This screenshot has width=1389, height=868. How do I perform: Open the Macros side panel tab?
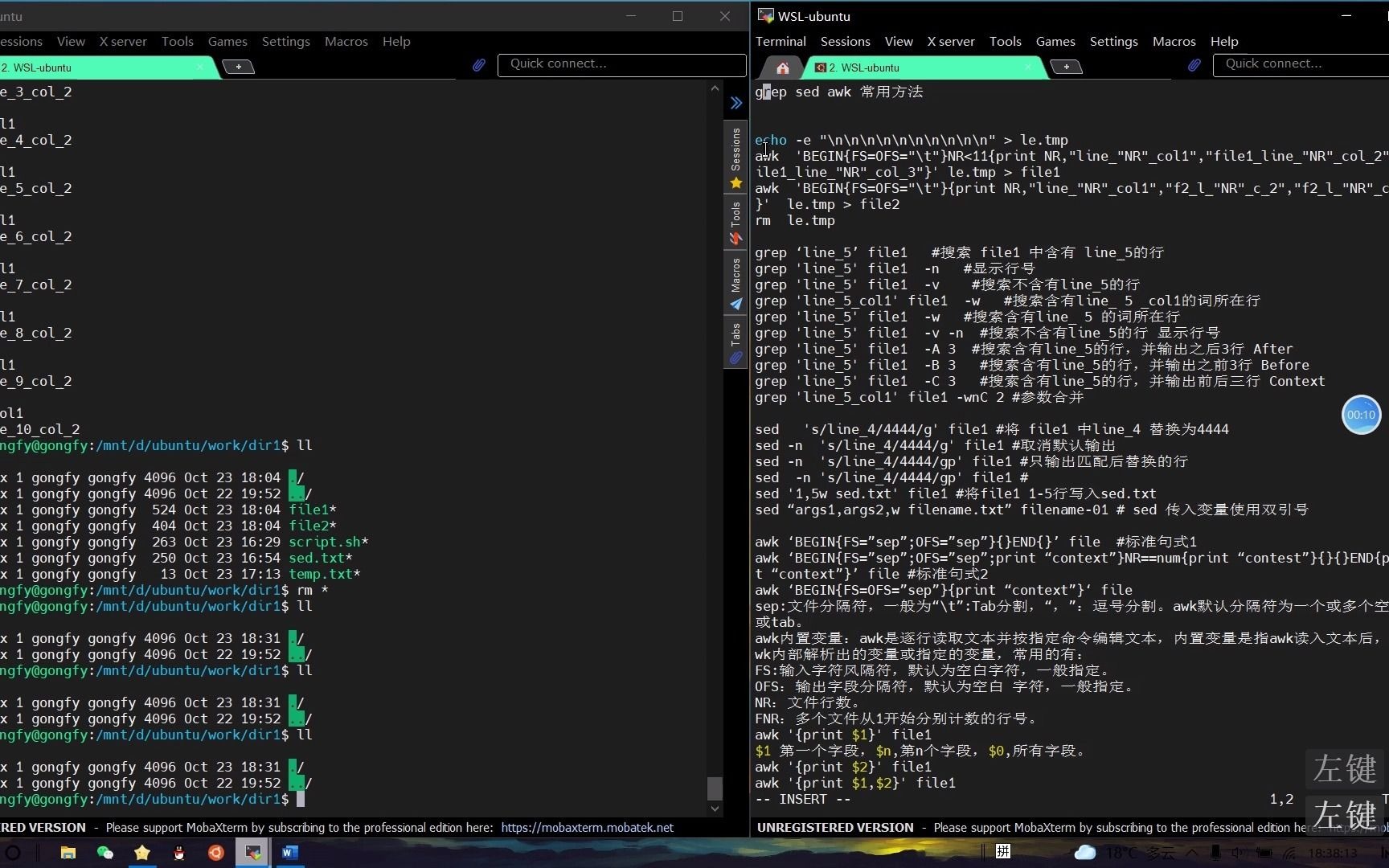pyautogui.click(x=735, y=283)
